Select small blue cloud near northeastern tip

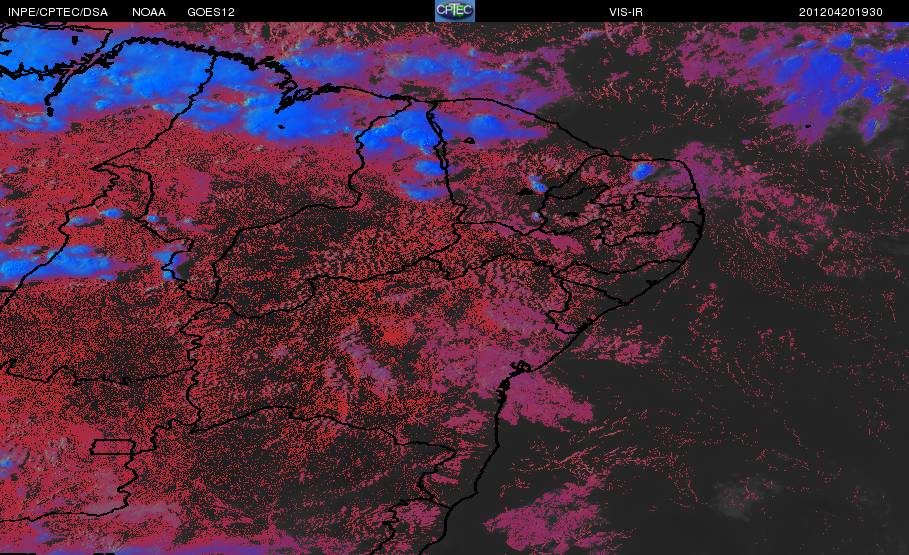[x=642, y=171]
